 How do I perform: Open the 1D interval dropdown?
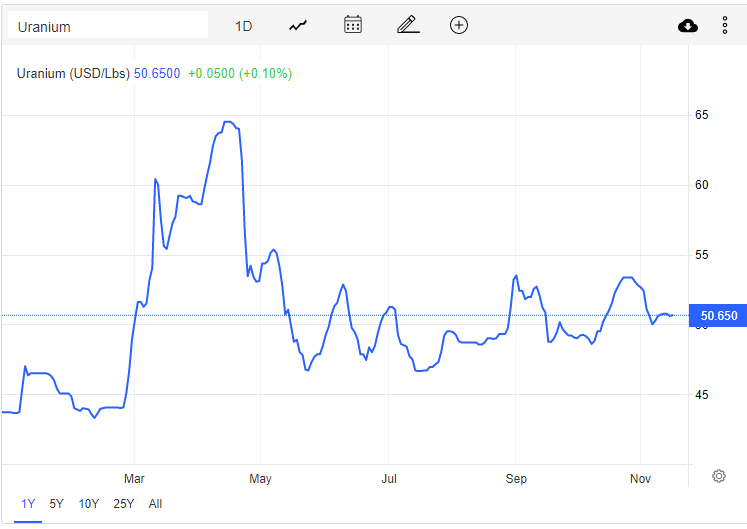pyautogui.click(x=243, y=26)
